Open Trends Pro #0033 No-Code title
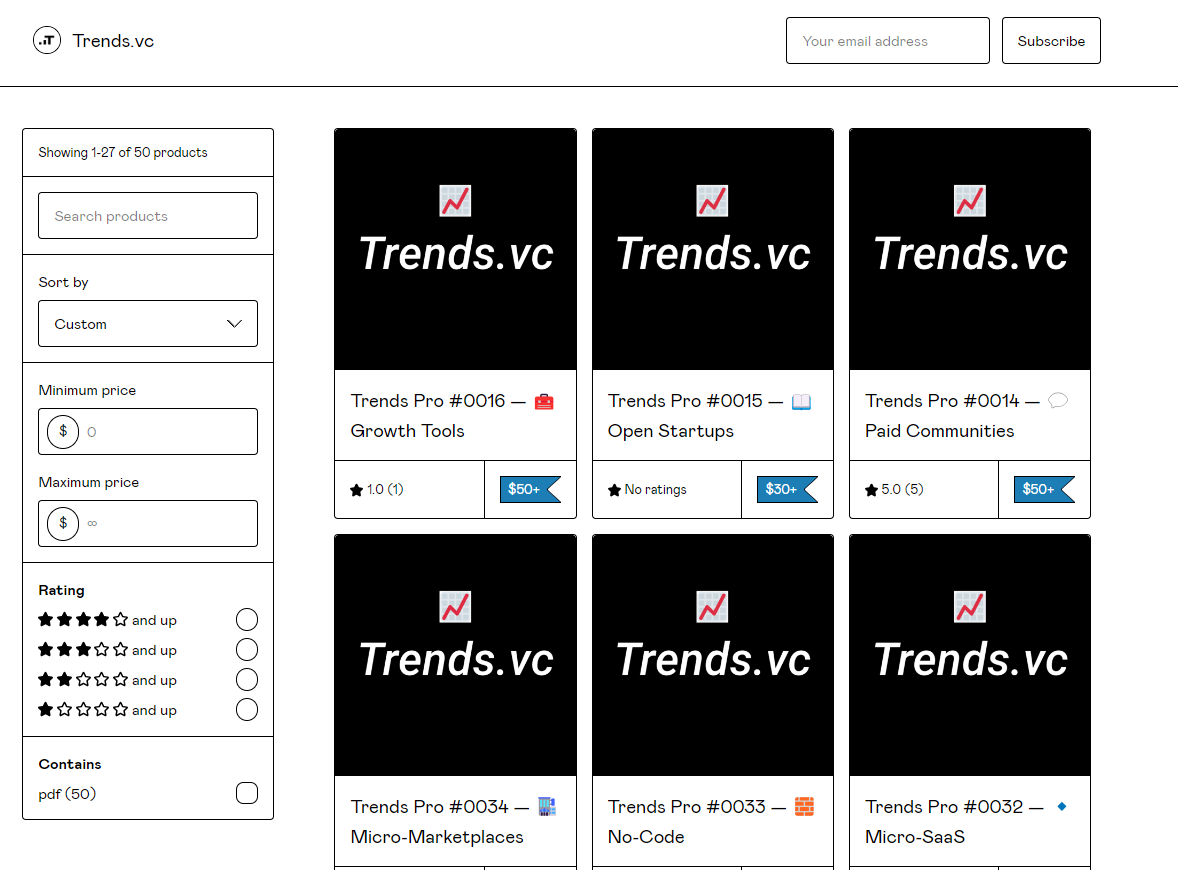1178x870 pixels. [711, 821]
